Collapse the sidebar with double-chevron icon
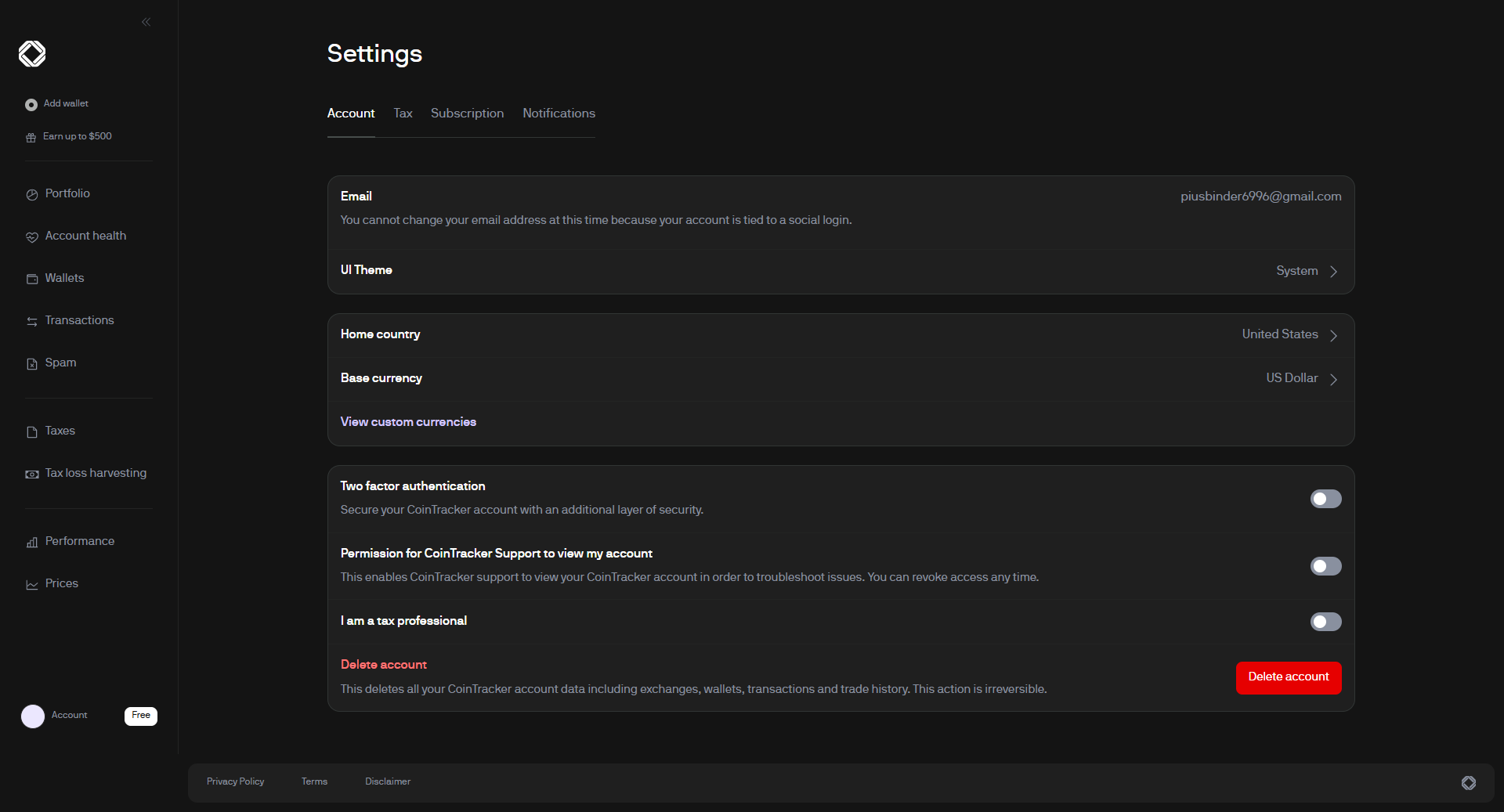The height and width of the screenshot is (812, 1504). point(146,22)
